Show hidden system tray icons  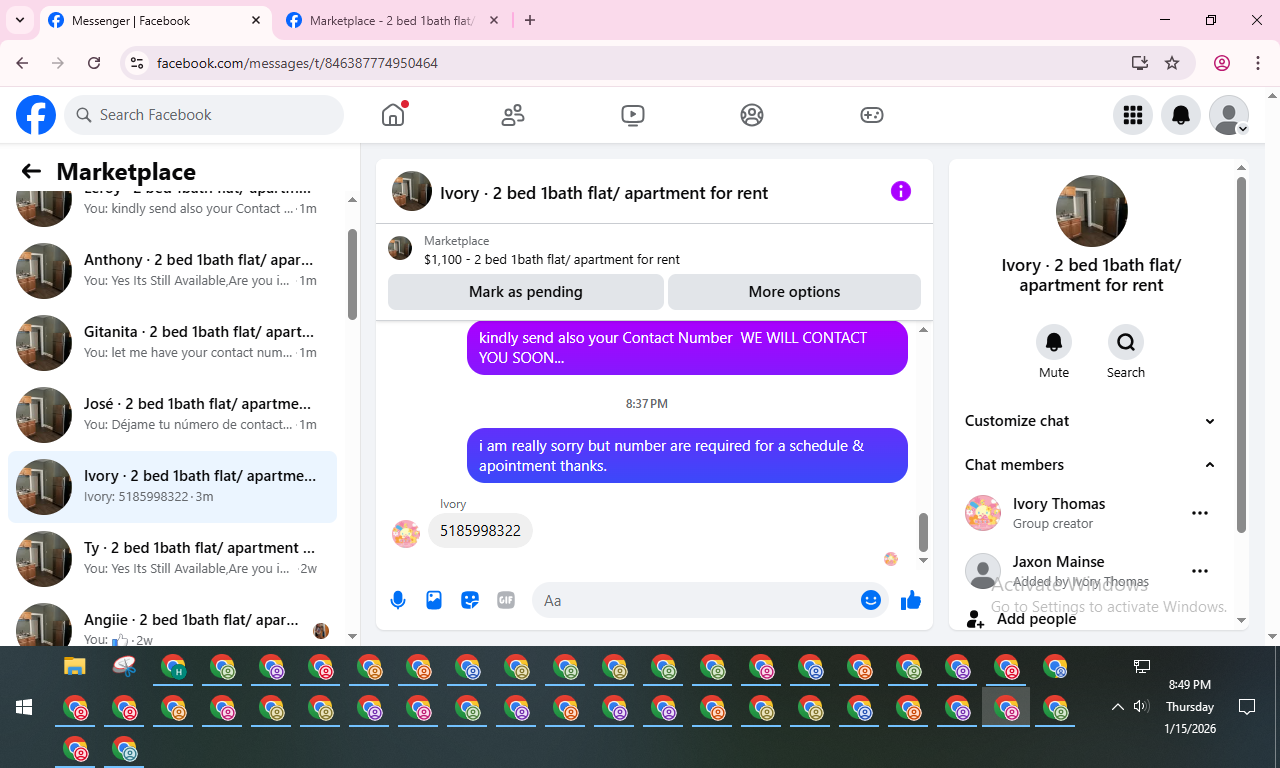pyautogui.click(x=1117, y=707)
